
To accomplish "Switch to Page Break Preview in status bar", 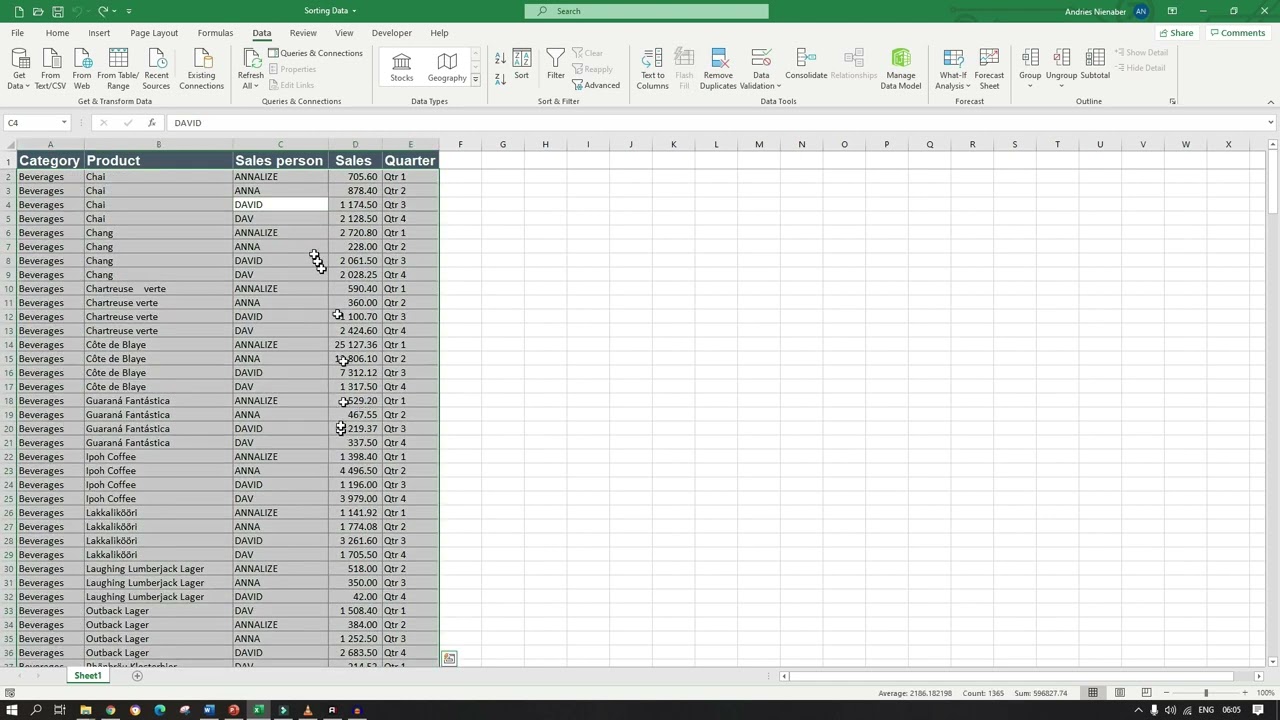I will [x=1146, y=693].
